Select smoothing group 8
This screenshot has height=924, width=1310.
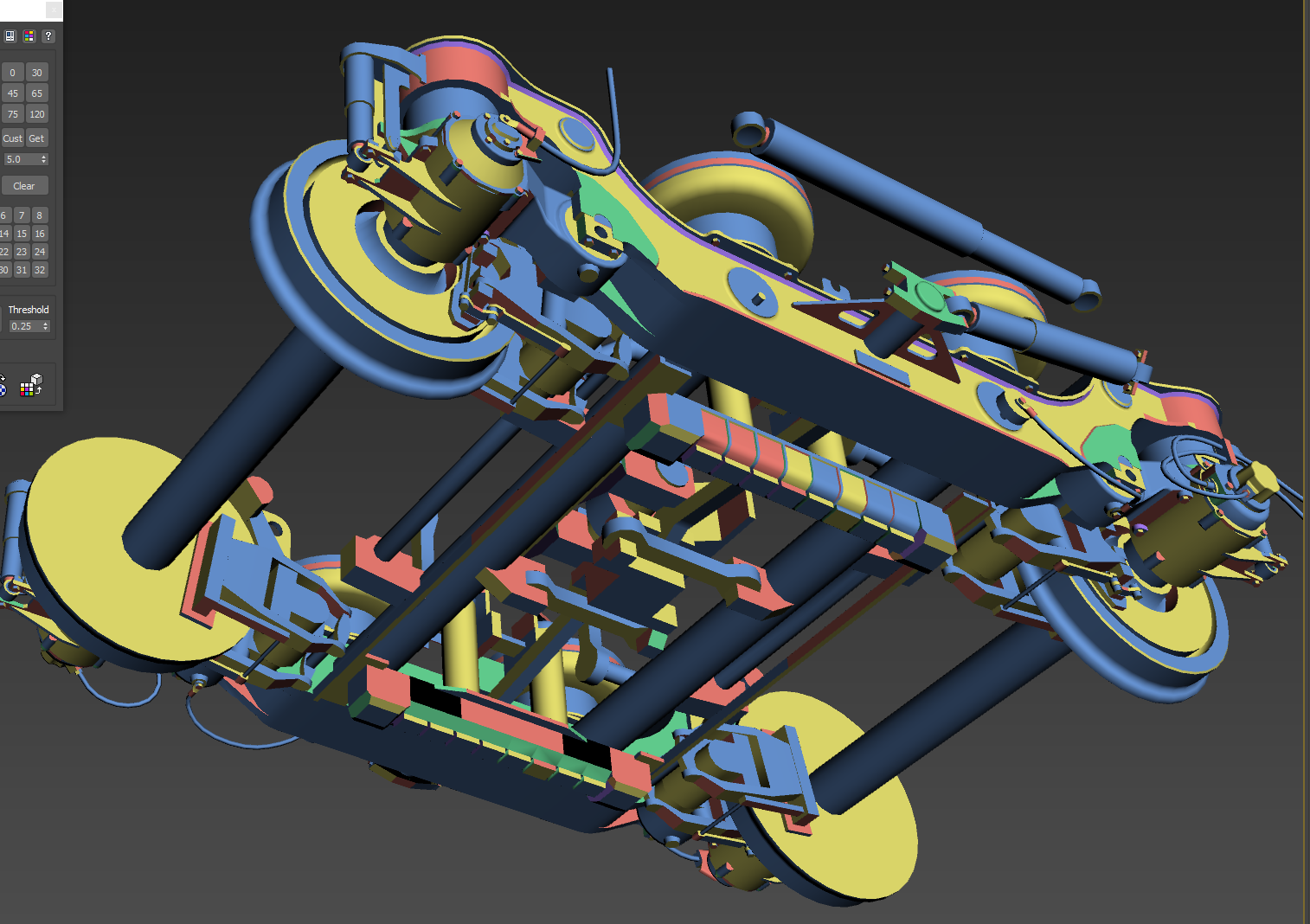click(39, 215)
